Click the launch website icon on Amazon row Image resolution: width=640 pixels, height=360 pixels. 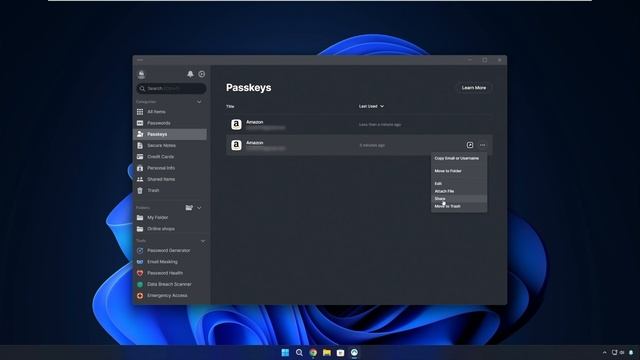tap(470, 145)
